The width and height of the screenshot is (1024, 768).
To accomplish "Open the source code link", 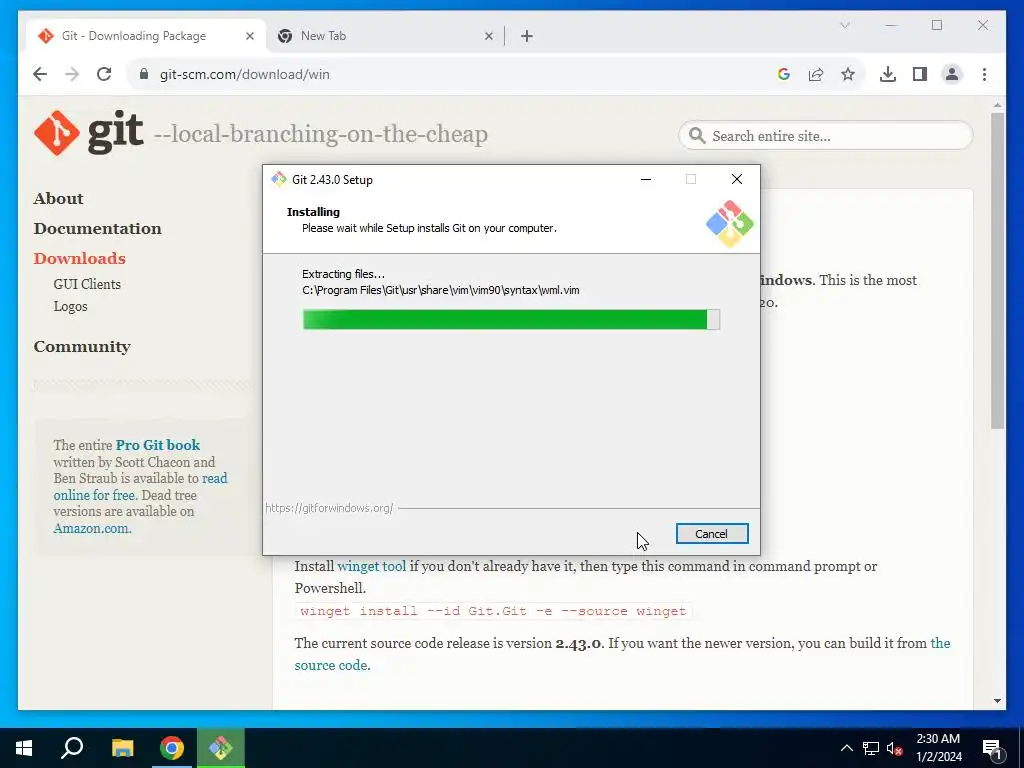I will (x=331, y=665).
